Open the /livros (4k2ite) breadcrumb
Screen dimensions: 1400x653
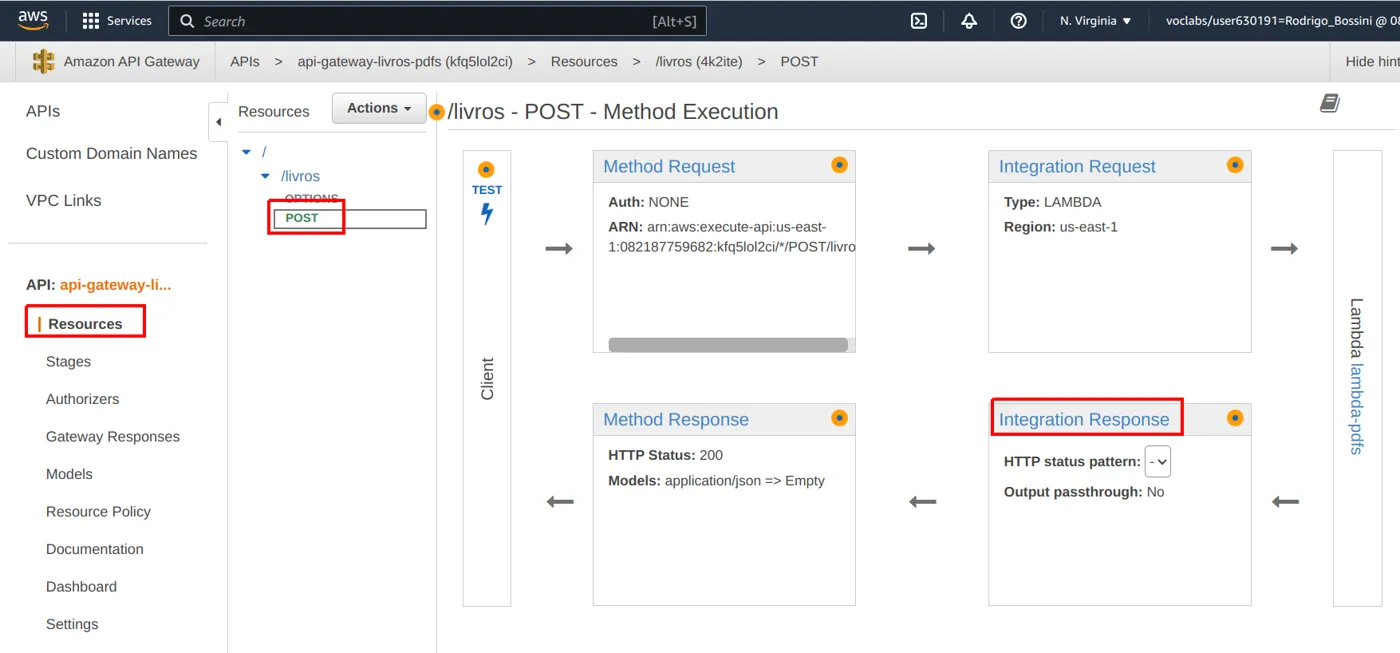(x=699, y=62)
